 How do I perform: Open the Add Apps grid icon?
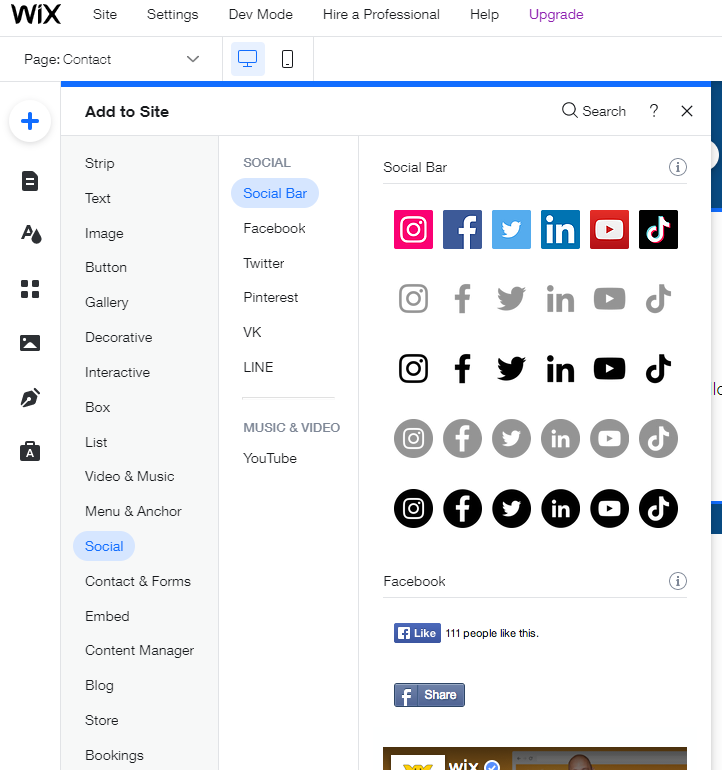click(x=30, y=289)
